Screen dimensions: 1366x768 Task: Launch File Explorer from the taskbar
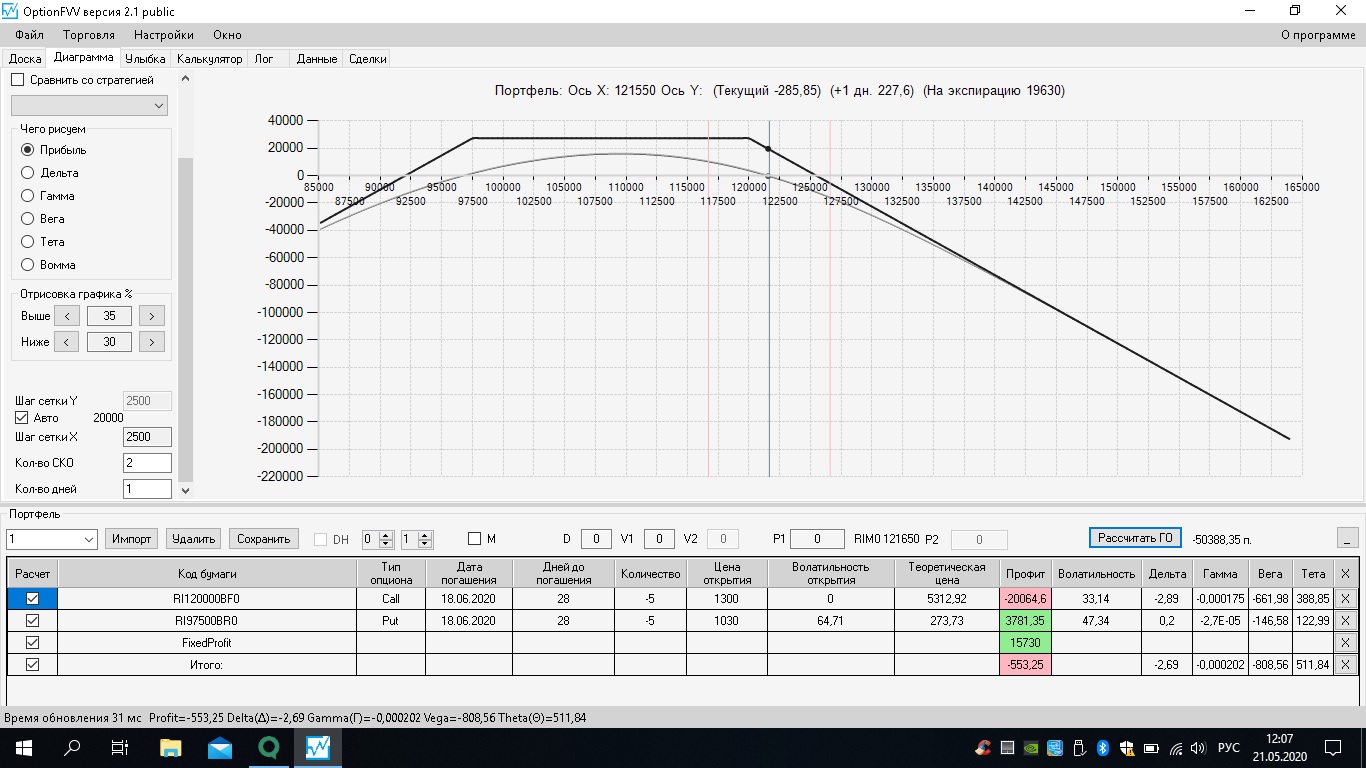171,747
